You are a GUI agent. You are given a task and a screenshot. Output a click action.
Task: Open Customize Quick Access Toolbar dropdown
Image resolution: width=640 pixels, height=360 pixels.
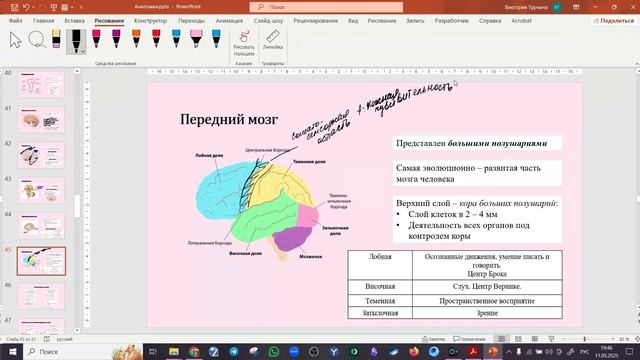pyautogui.click(x=81, y=7)
